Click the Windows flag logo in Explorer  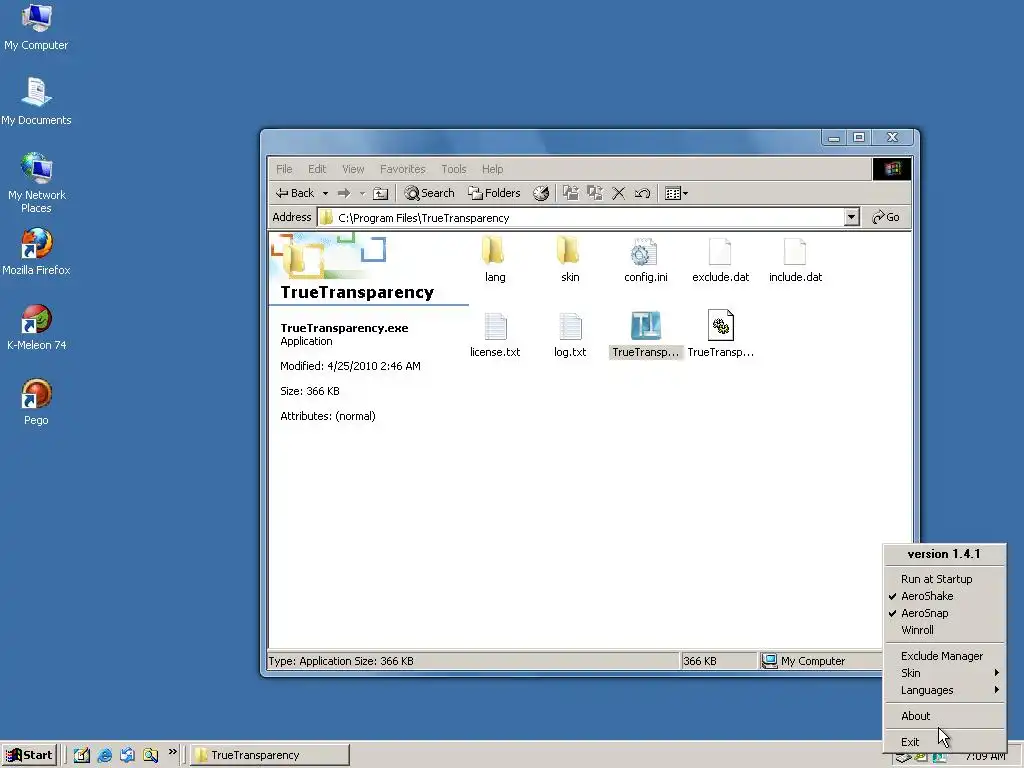pyautogui.click(x=892, y=168)
